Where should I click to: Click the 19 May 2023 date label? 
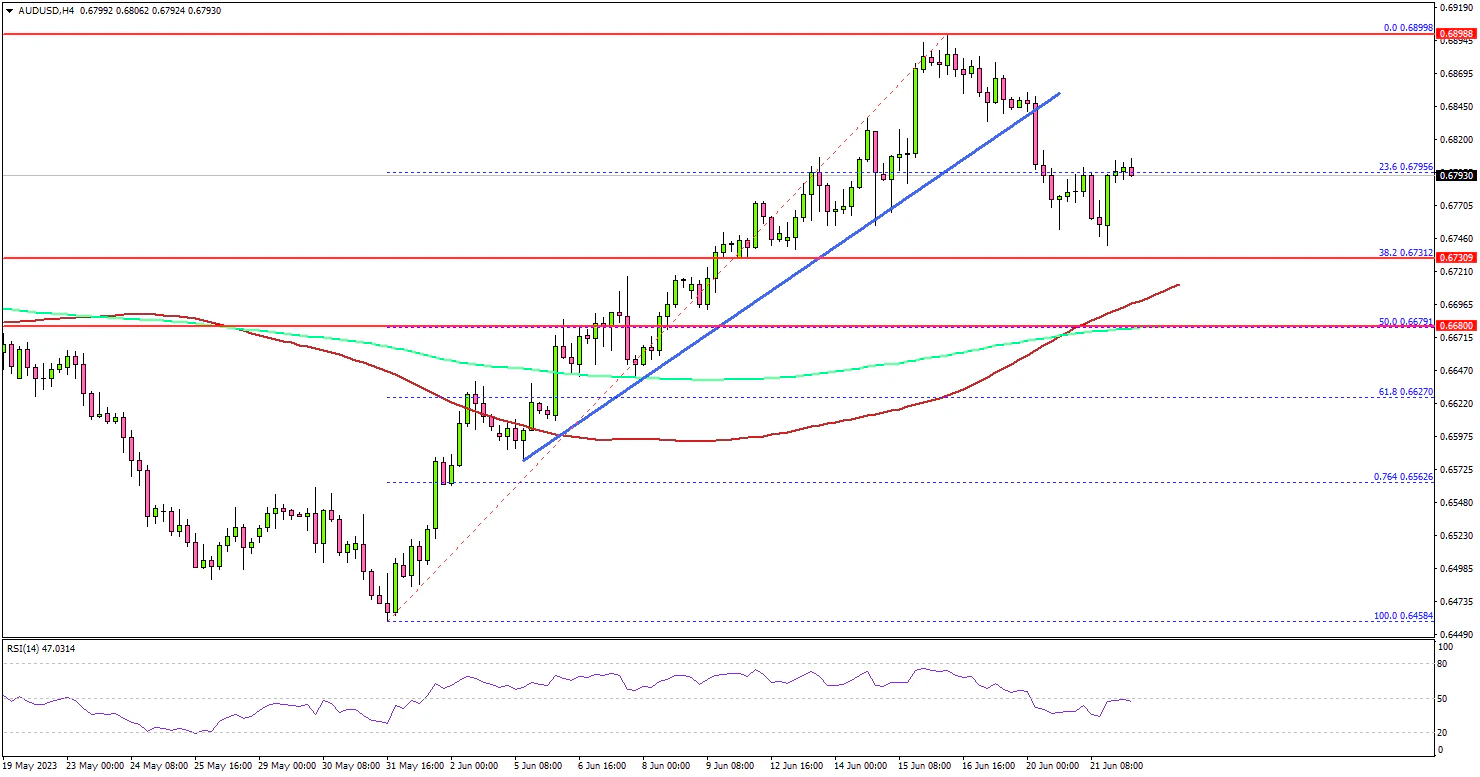(x=31, y=765)
